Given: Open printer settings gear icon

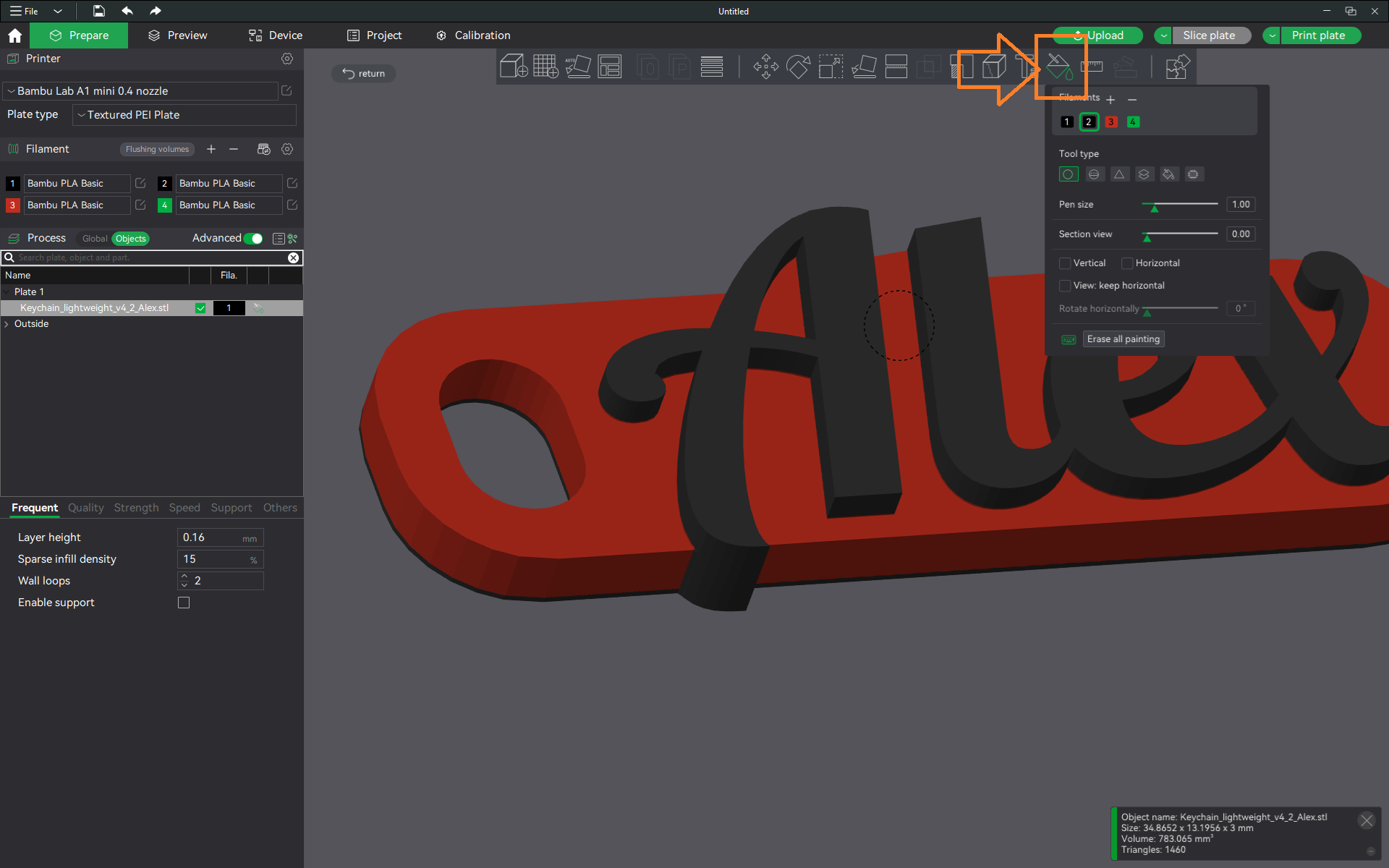Looking at the screenshot, I should tap(287, 59).
